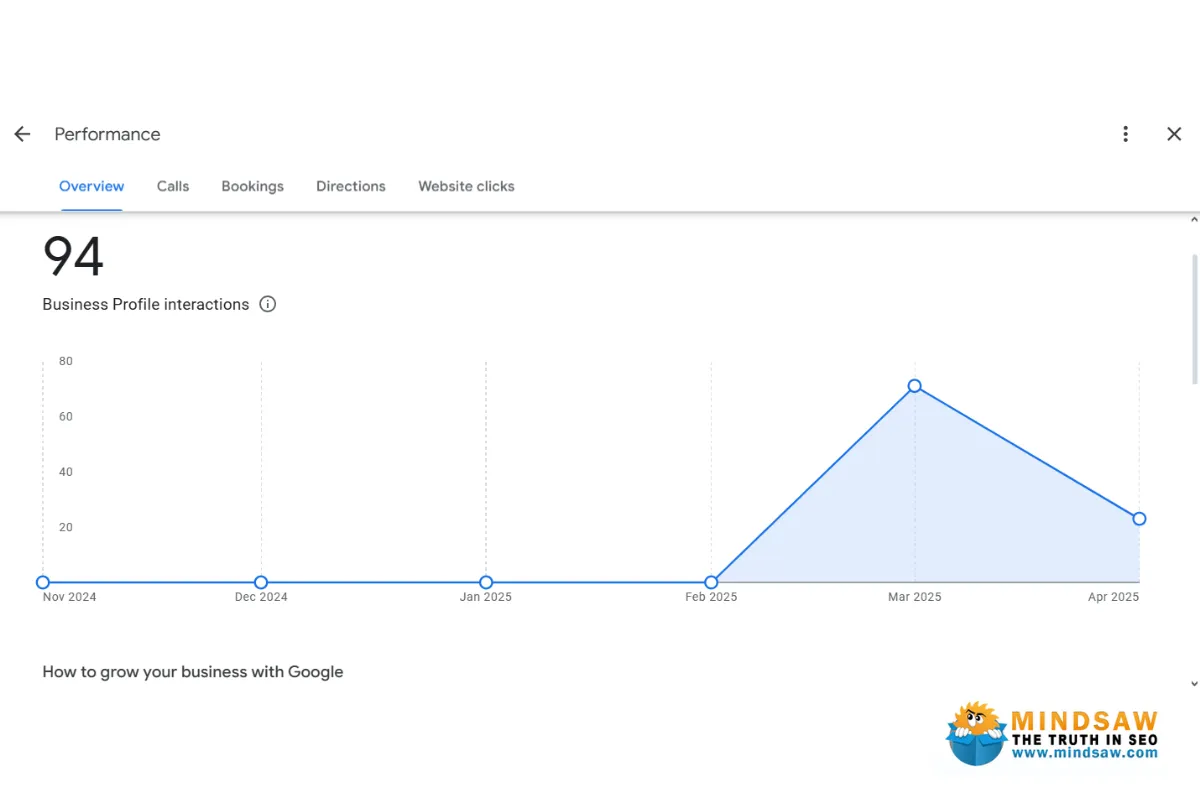Click the Mindsaw sun mascot logo
Viewport: 1200px width, 800px height.
coord(976,733)
